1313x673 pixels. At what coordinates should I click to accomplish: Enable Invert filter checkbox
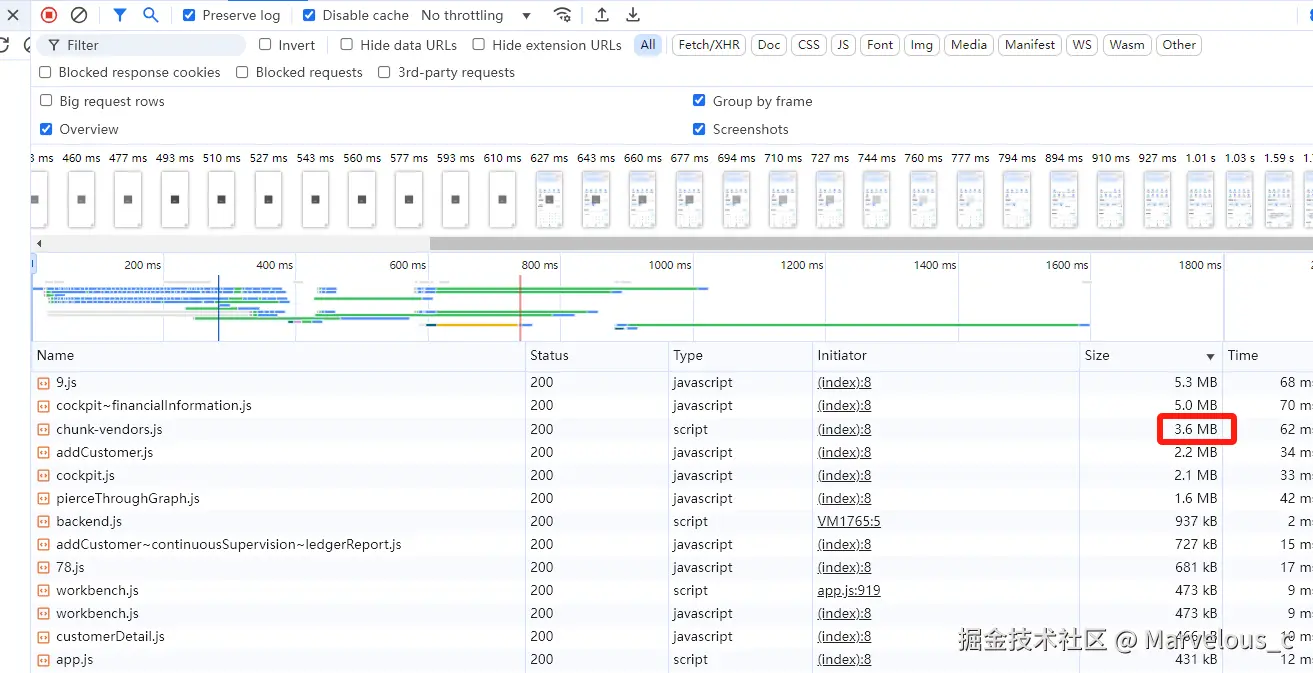click(265, 44)
